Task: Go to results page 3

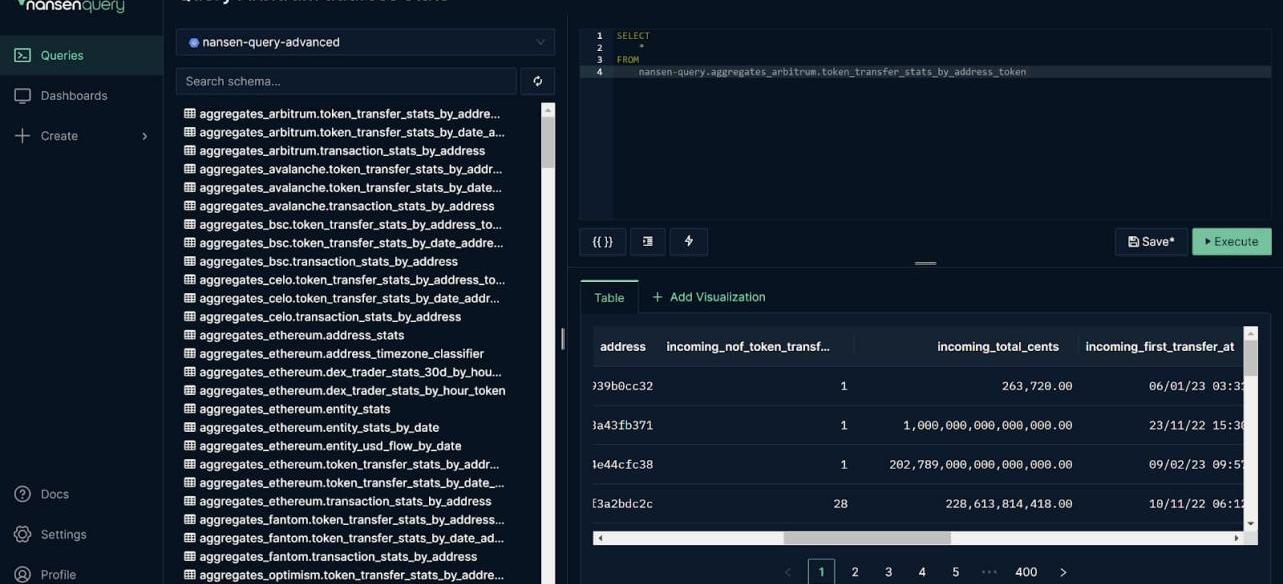Action: click(888, 572)
